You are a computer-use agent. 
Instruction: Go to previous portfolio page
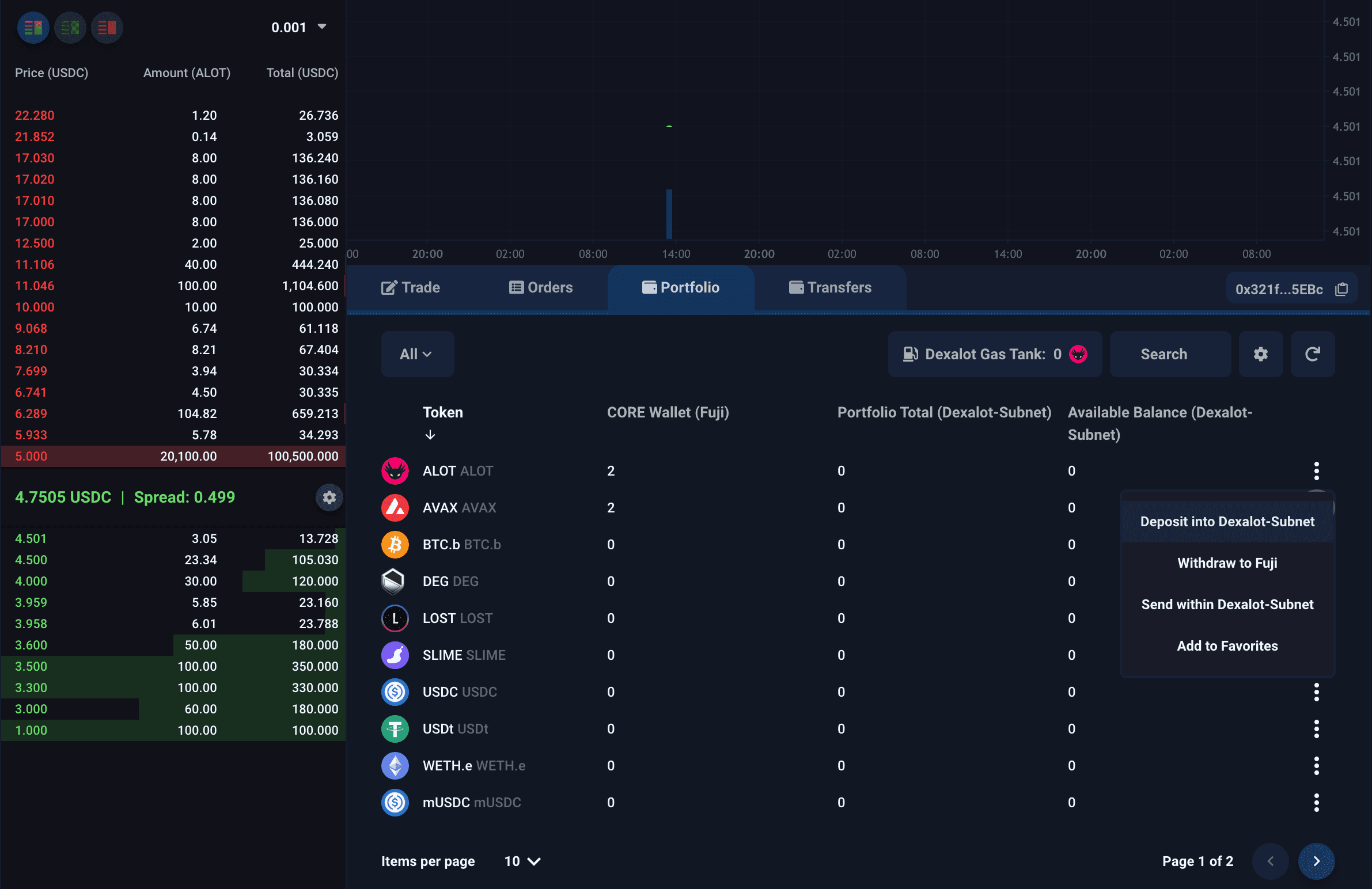[1270, 861]
